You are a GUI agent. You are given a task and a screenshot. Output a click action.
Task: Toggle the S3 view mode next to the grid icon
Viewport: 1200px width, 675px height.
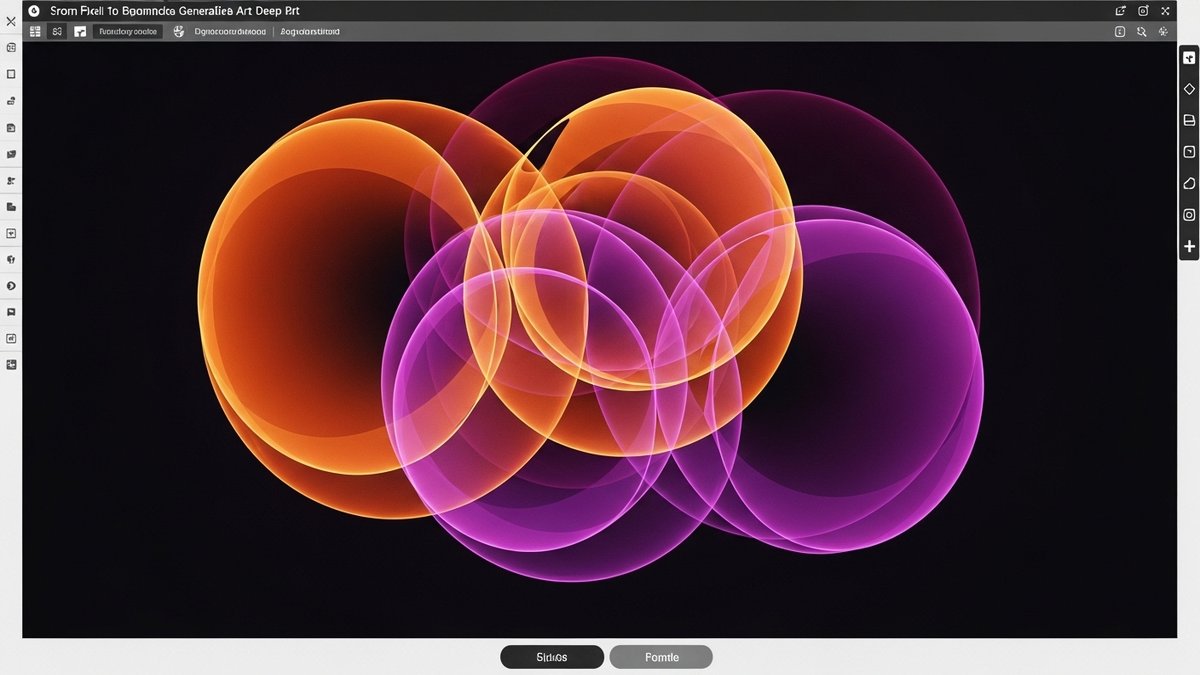coord(57,31)
